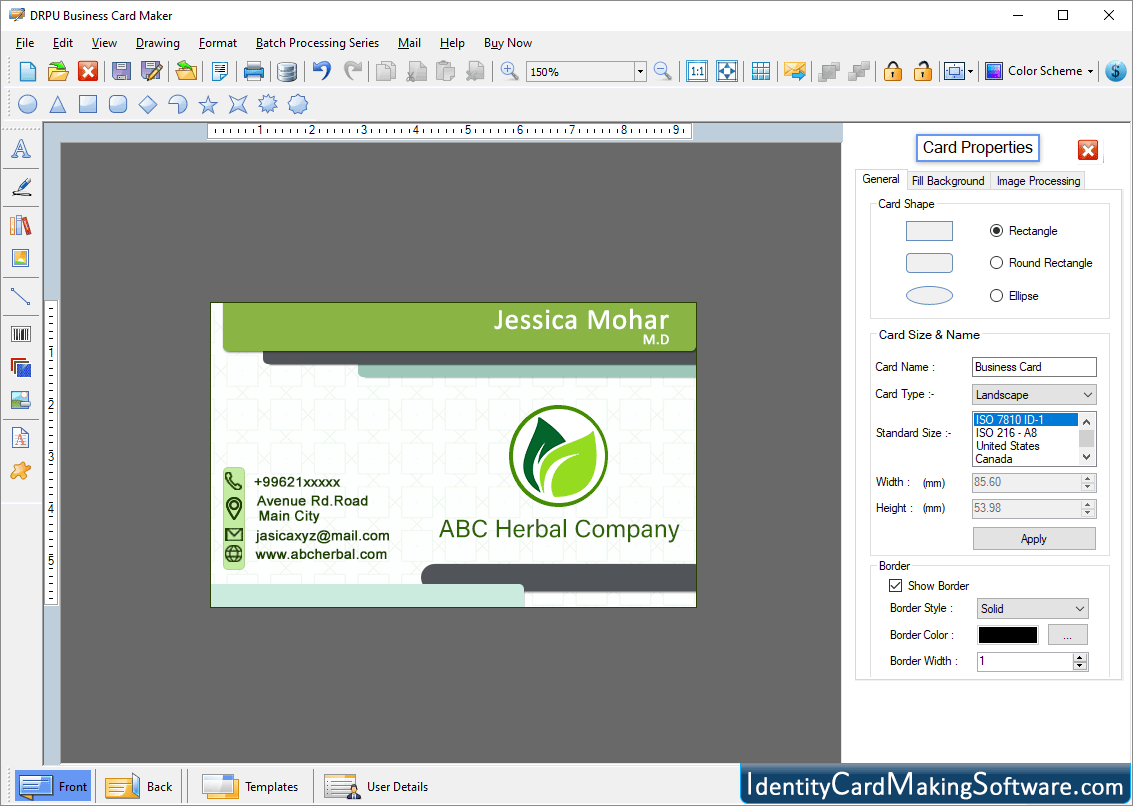Click the red close-document icon
The image size is (1133, 806).
88,71
